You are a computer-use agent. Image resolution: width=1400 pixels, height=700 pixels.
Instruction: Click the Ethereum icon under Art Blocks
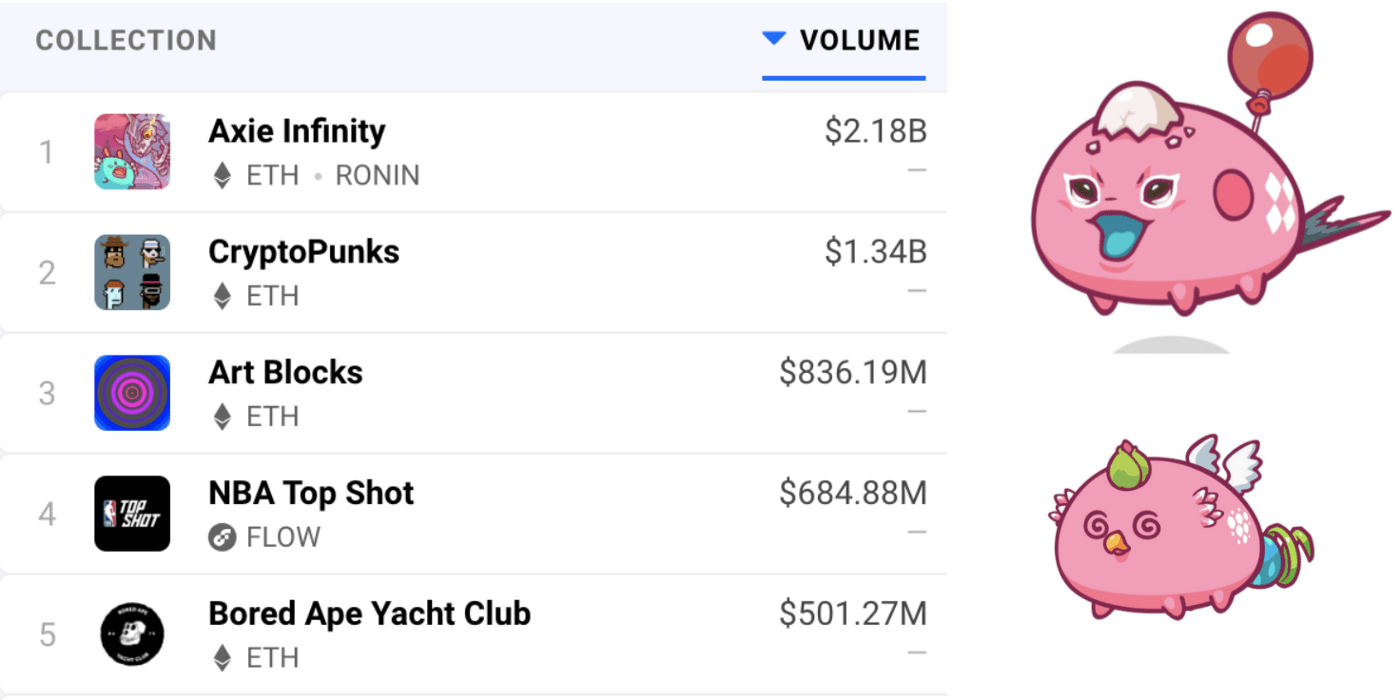coord(222,417)
